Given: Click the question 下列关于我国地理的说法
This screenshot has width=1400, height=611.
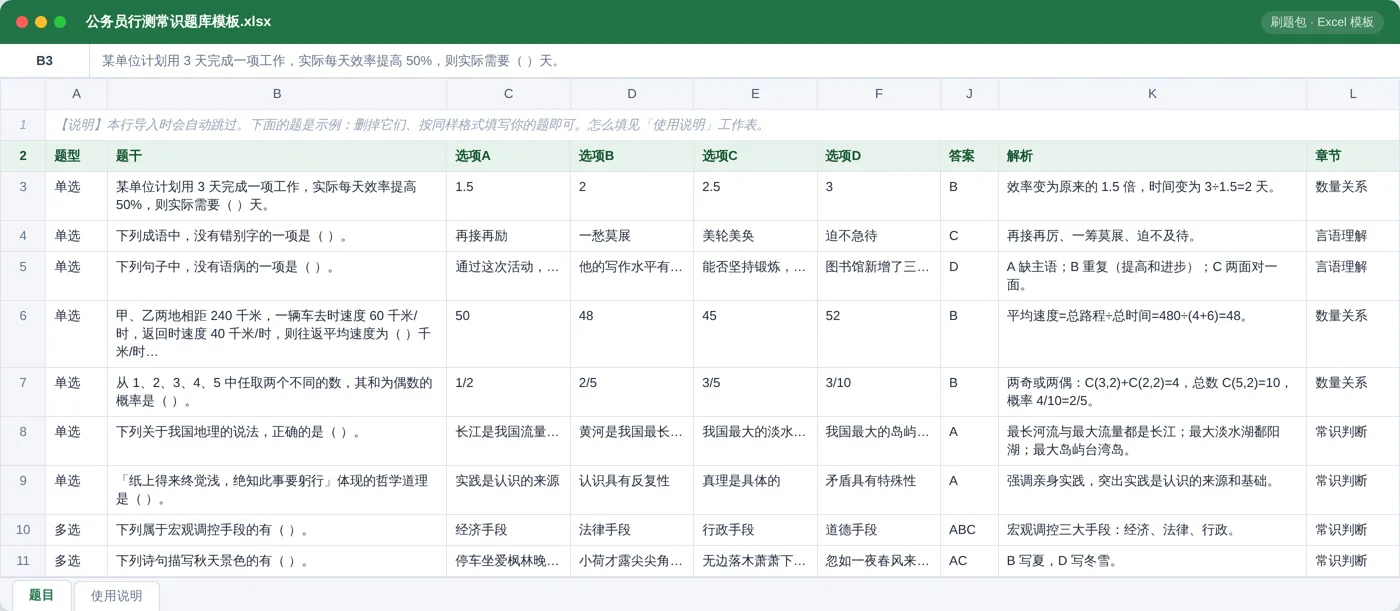Looking at the screenshot, I should [277, 441].
